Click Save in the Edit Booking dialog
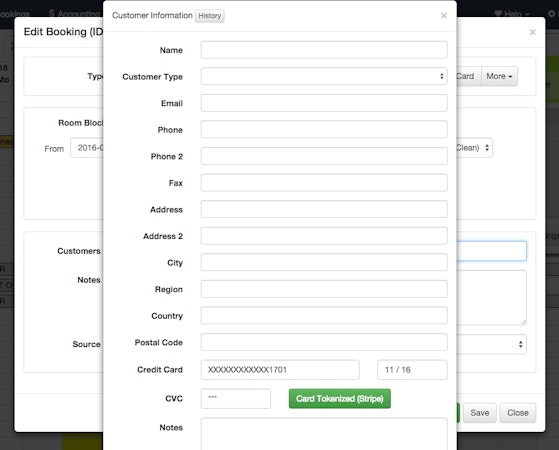 [479, 413]
